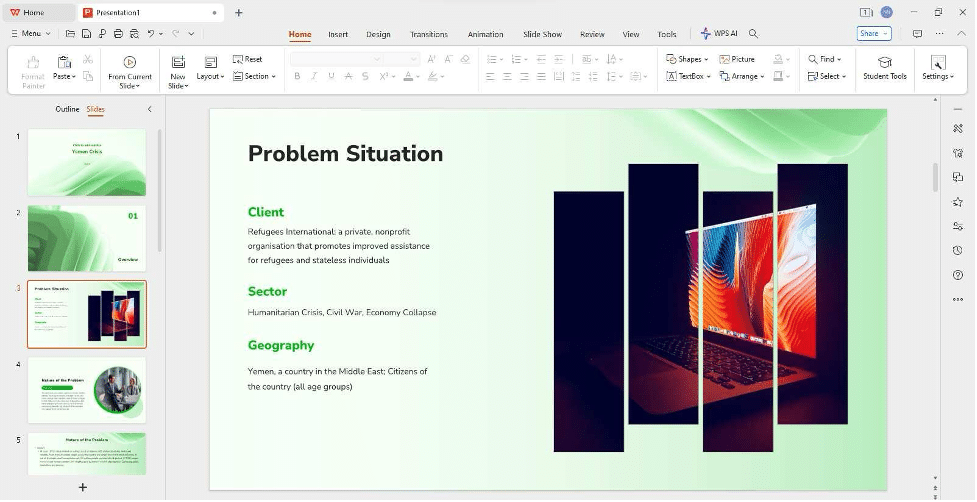Click the star icon in right side panel
Image resolution: width=977 pixels, height=502 pixels.
click(958, 202)
